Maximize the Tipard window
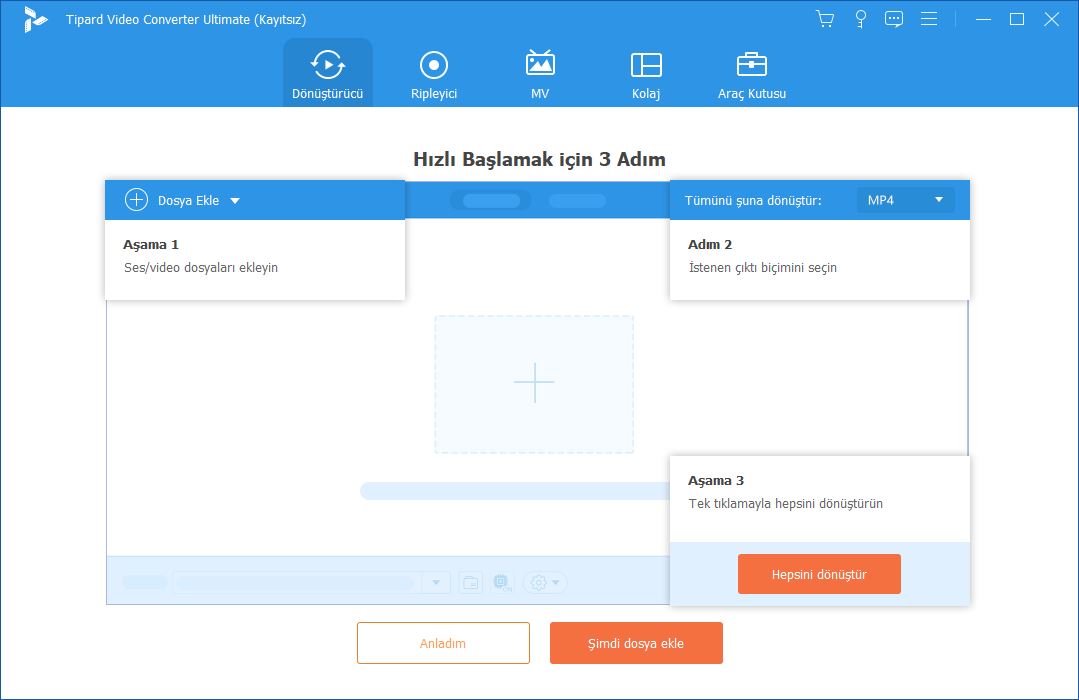Viewport: 1079px width, 700px height. (1016, 19)
